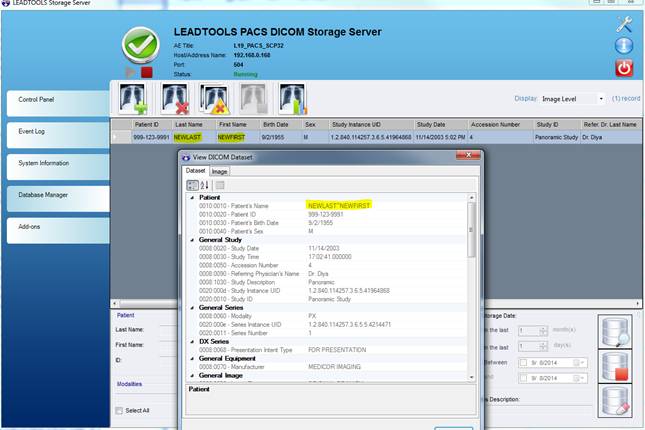Toggle the Select All modalities checkbox
This screenshot has width=645, height=430.
[119, 411]
